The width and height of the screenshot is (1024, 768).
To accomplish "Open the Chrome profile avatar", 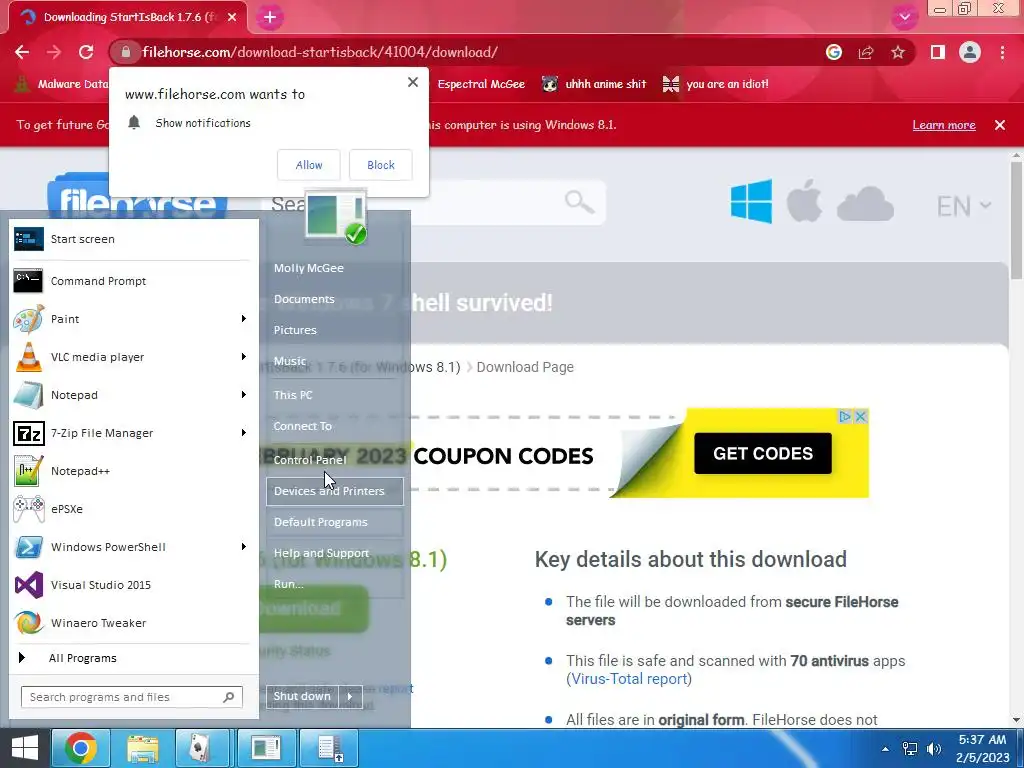I will (x=970, y=52).
